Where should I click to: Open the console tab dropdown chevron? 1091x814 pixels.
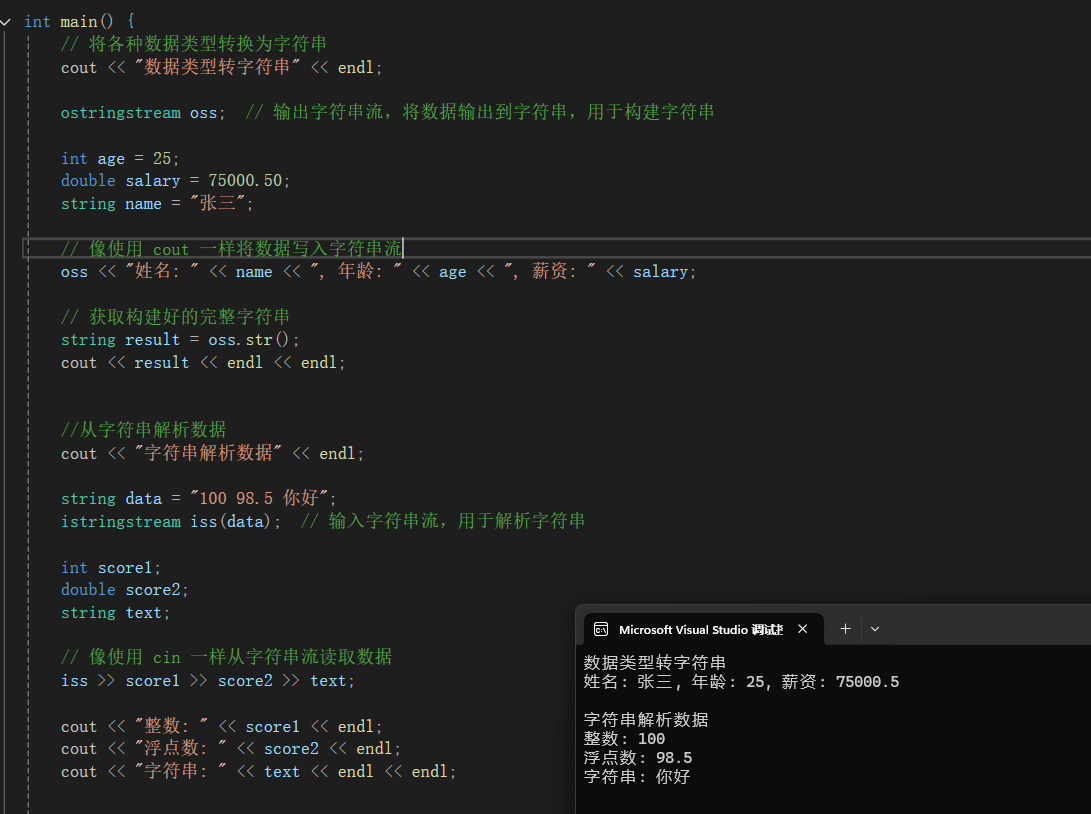(x=875, y=629)
